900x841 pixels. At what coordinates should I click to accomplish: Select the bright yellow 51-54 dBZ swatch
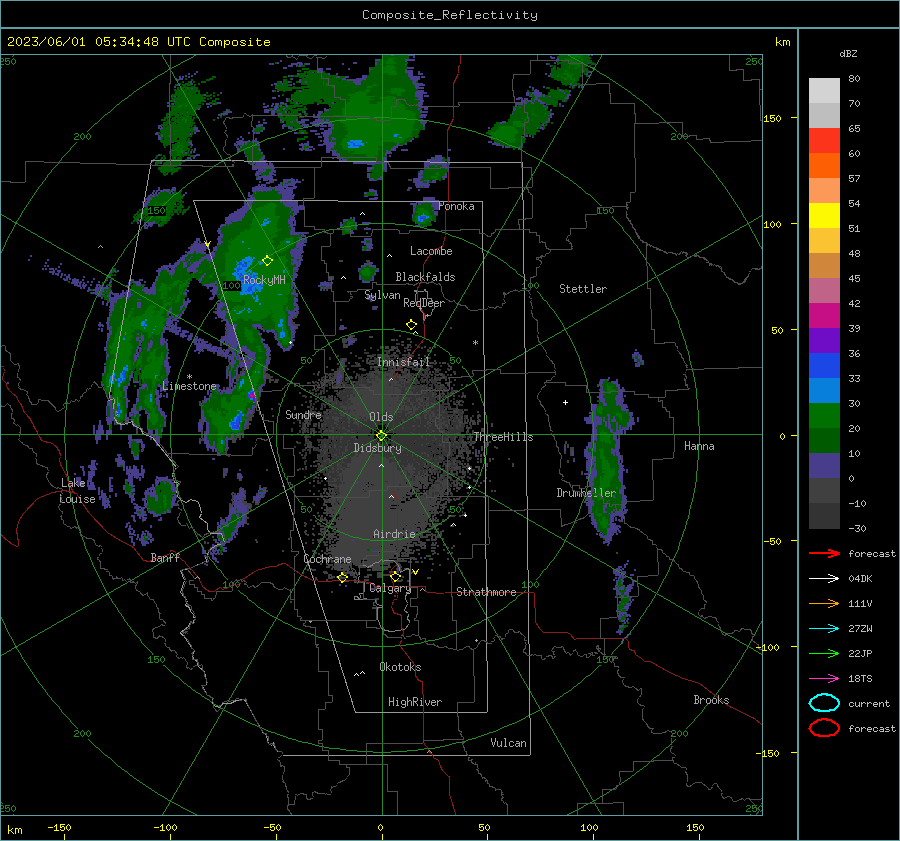[x=824, y=215]
